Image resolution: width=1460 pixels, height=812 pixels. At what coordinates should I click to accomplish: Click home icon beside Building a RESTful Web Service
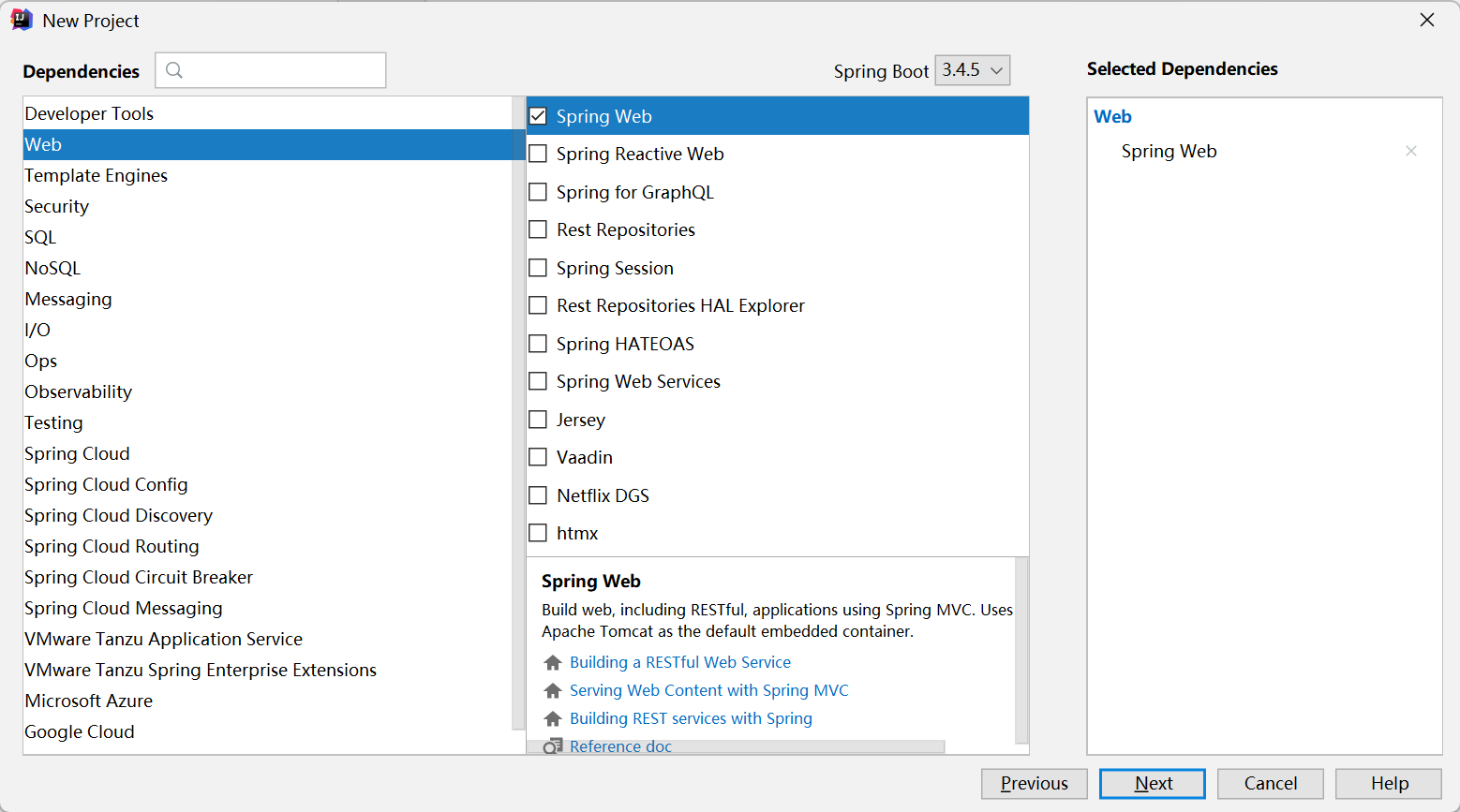coord(553,663)
